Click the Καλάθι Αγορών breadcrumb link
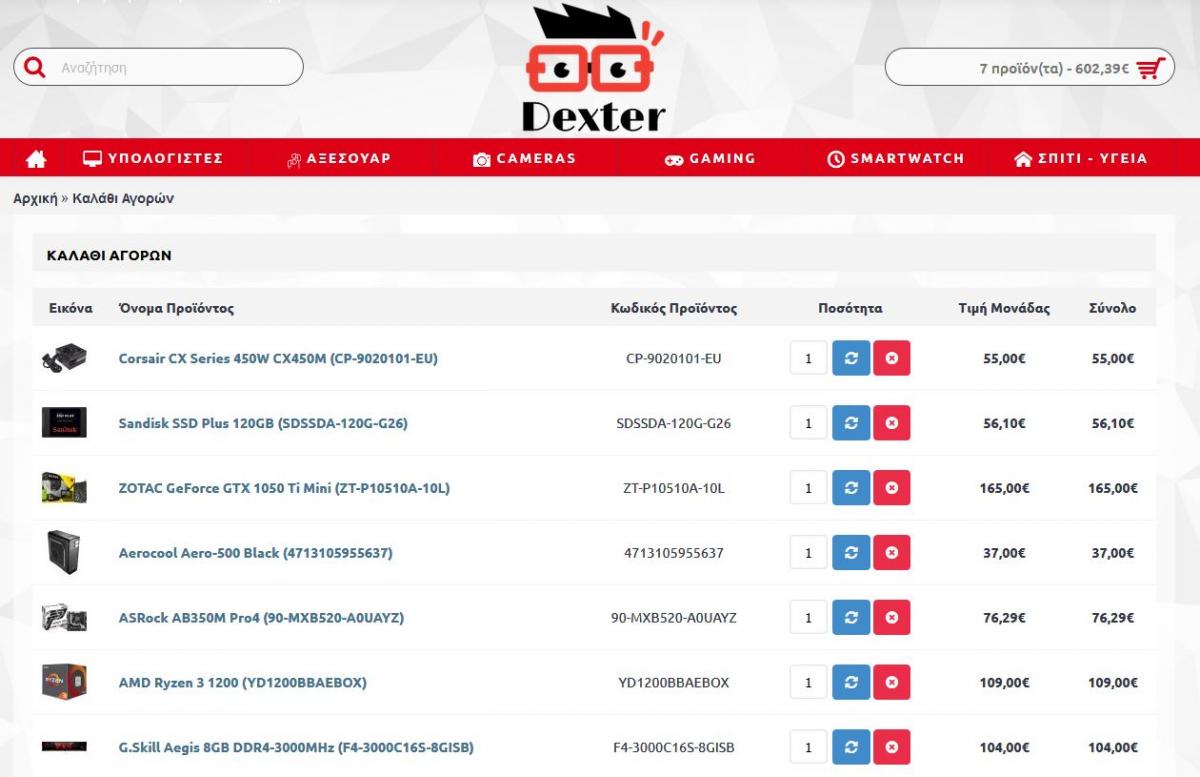Viewport: 1200px width, 777px height. pyautogui.click(x=123, y=198)
